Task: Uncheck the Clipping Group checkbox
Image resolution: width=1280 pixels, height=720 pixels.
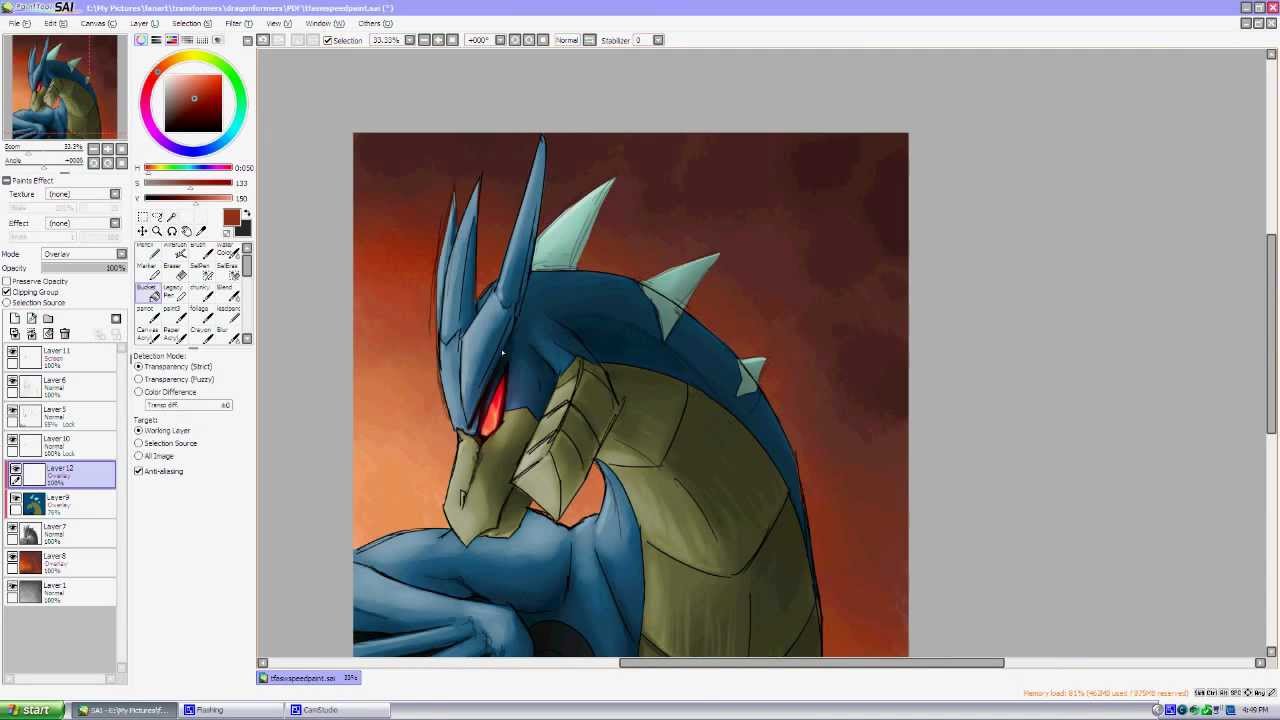Action: click(7, 292)
